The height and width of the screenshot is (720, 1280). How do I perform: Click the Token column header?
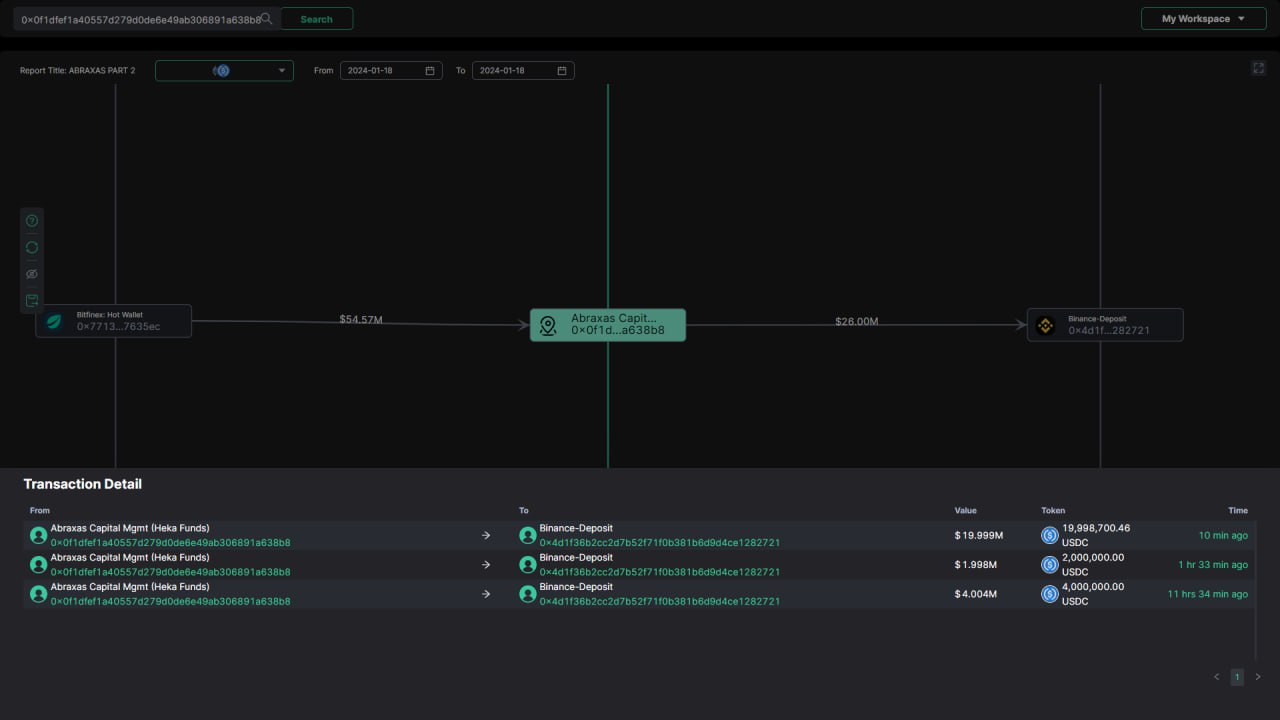tap(1053, 510)
